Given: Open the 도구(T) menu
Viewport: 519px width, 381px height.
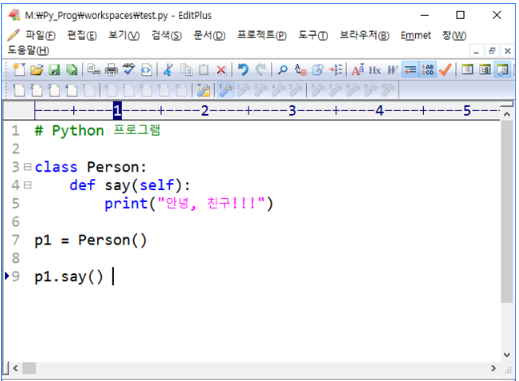Looking at the screenshot, I should pos(313,35).
